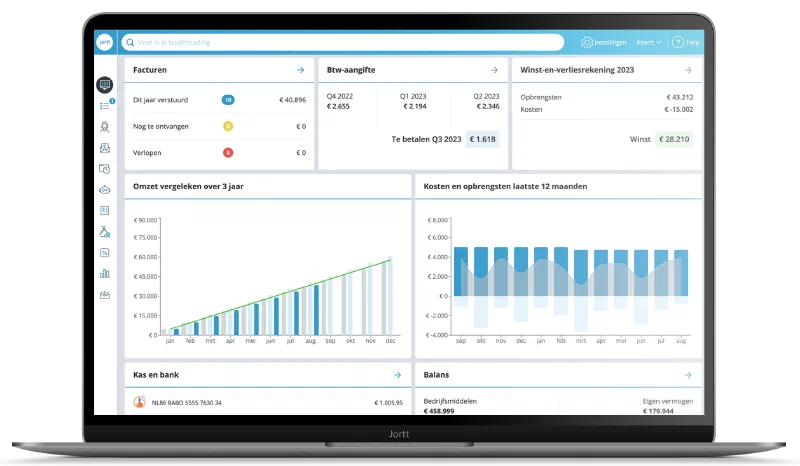This screenshot has width=800, height=466.
Task: Open the 'NL86 RABO 5555 7630 34' account row
Action: [x=268, y=402]
